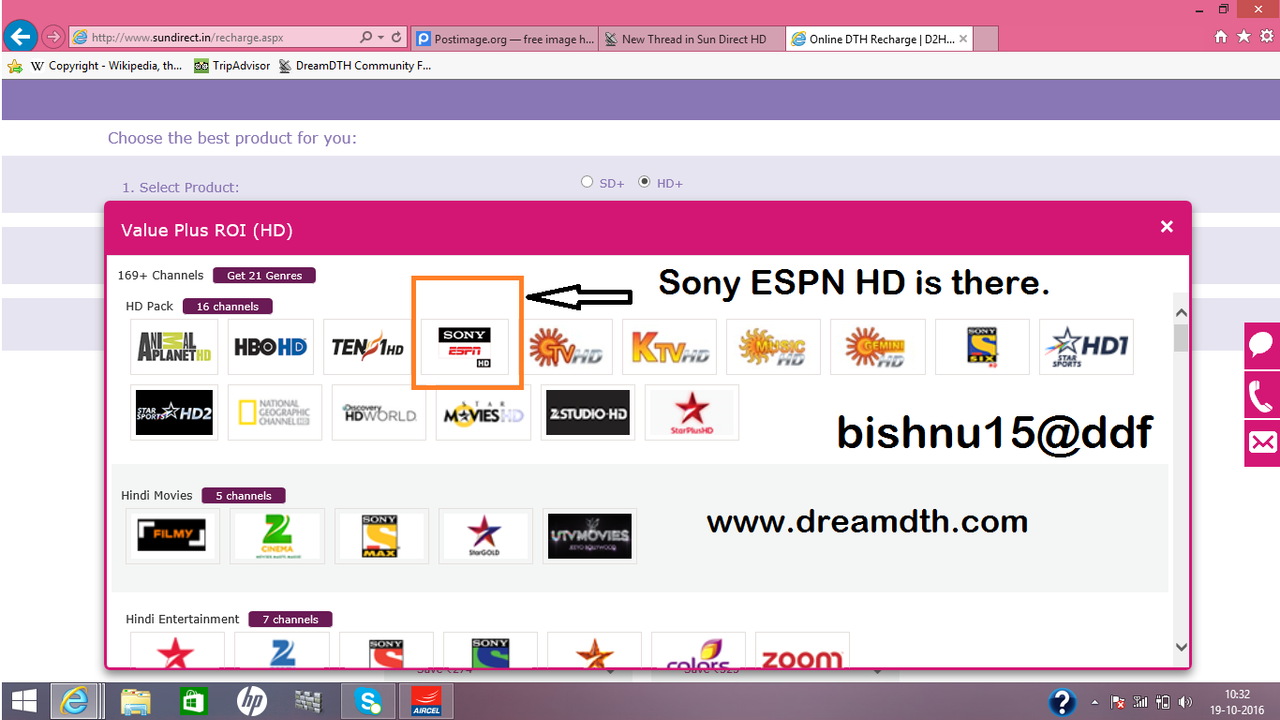Select the Star Gold channel logo
Image resolution: width=1280 pixels, height=720 pixels.
[485, 536]
